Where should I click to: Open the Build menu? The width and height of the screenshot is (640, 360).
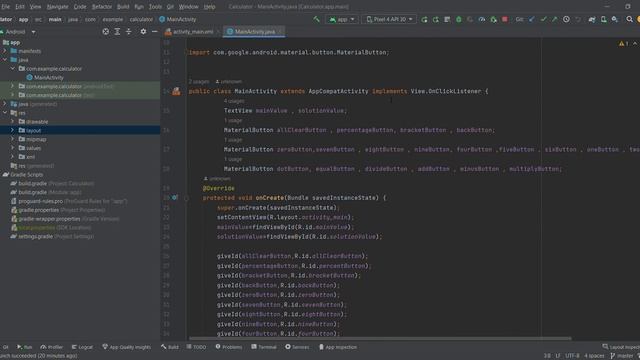click(123, 7)
